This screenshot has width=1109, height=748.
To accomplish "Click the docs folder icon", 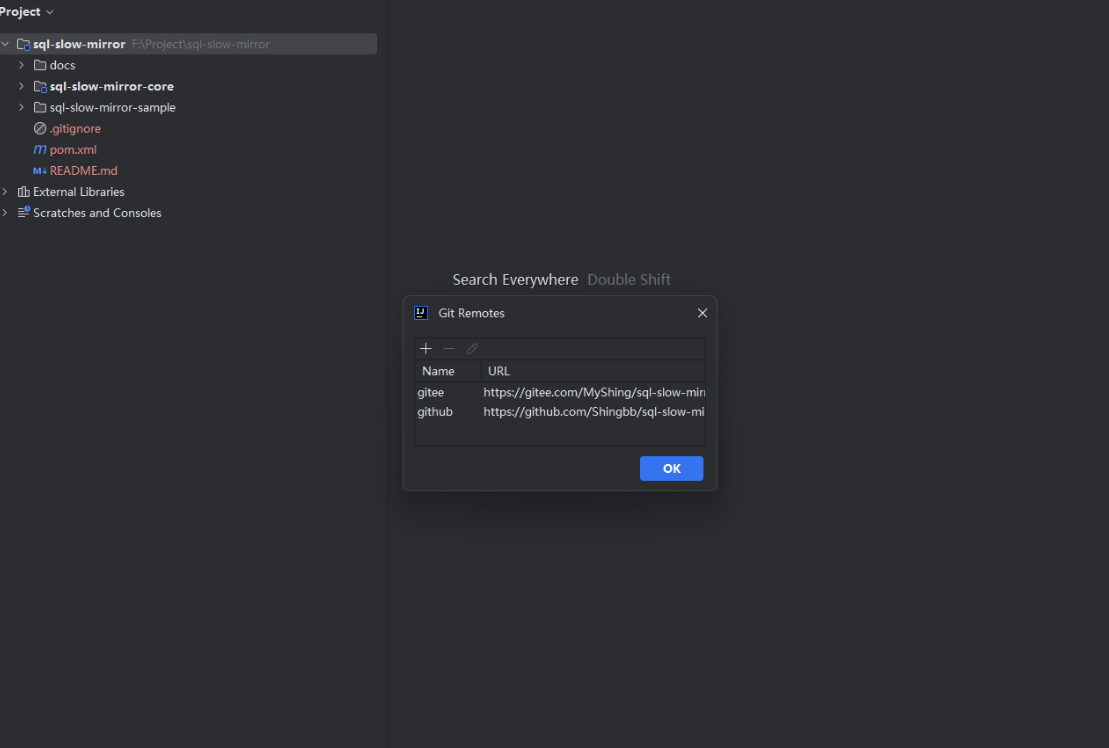I will (40, 65).
